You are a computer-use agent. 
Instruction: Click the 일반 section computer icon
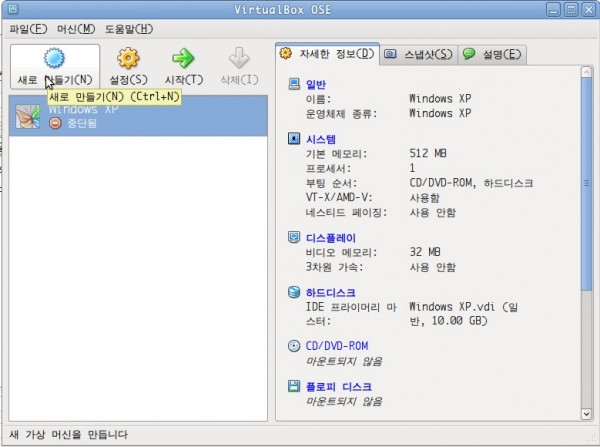click(x=294, y=84)
